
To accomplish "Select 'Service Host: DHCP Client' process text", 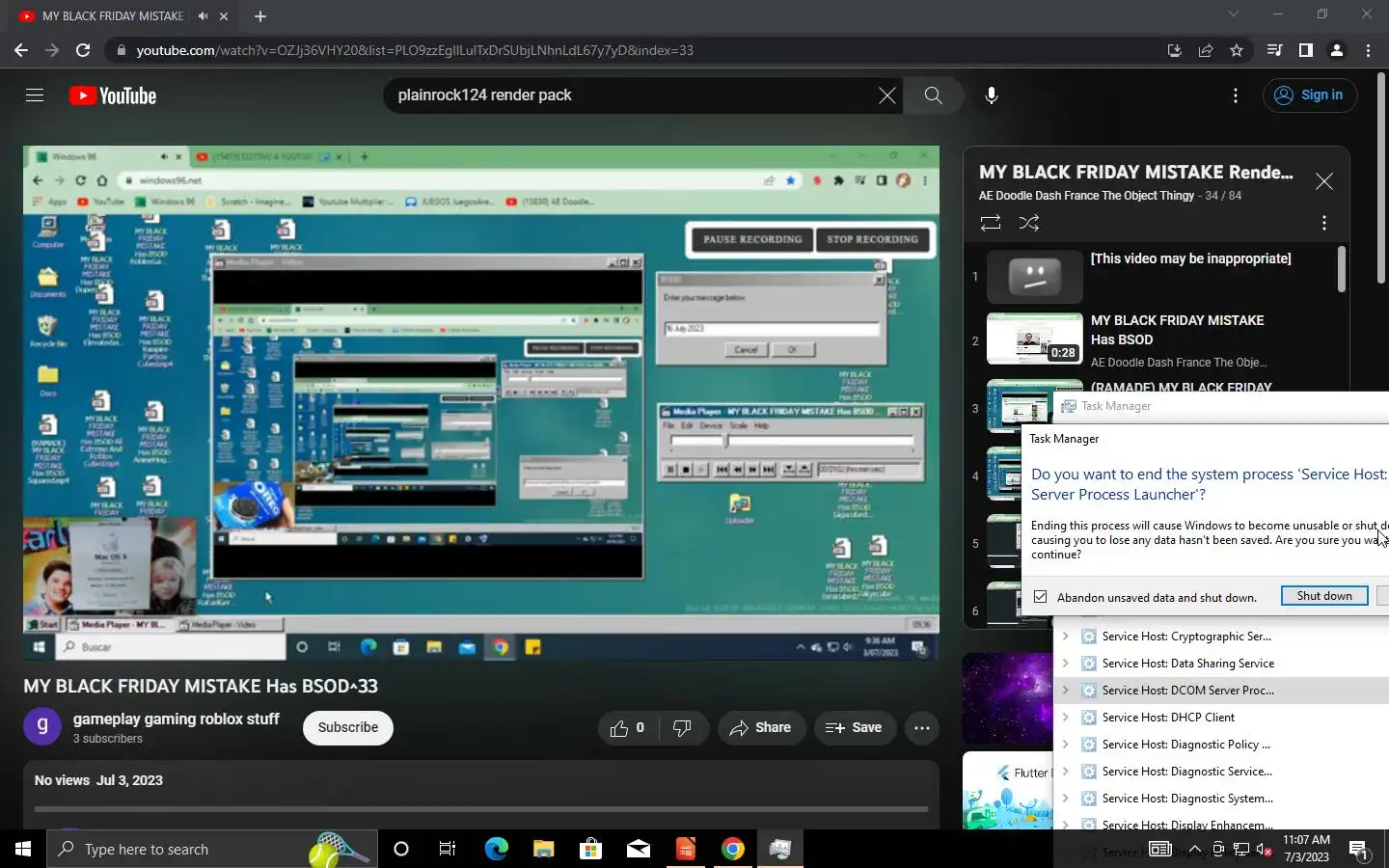I will [1168, 718].
